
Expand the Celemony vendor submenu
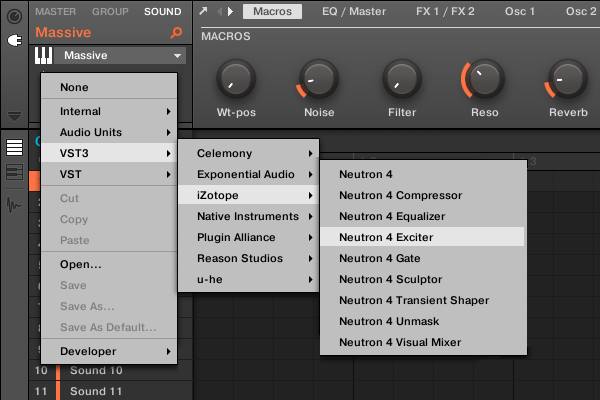tap(249, 153)
